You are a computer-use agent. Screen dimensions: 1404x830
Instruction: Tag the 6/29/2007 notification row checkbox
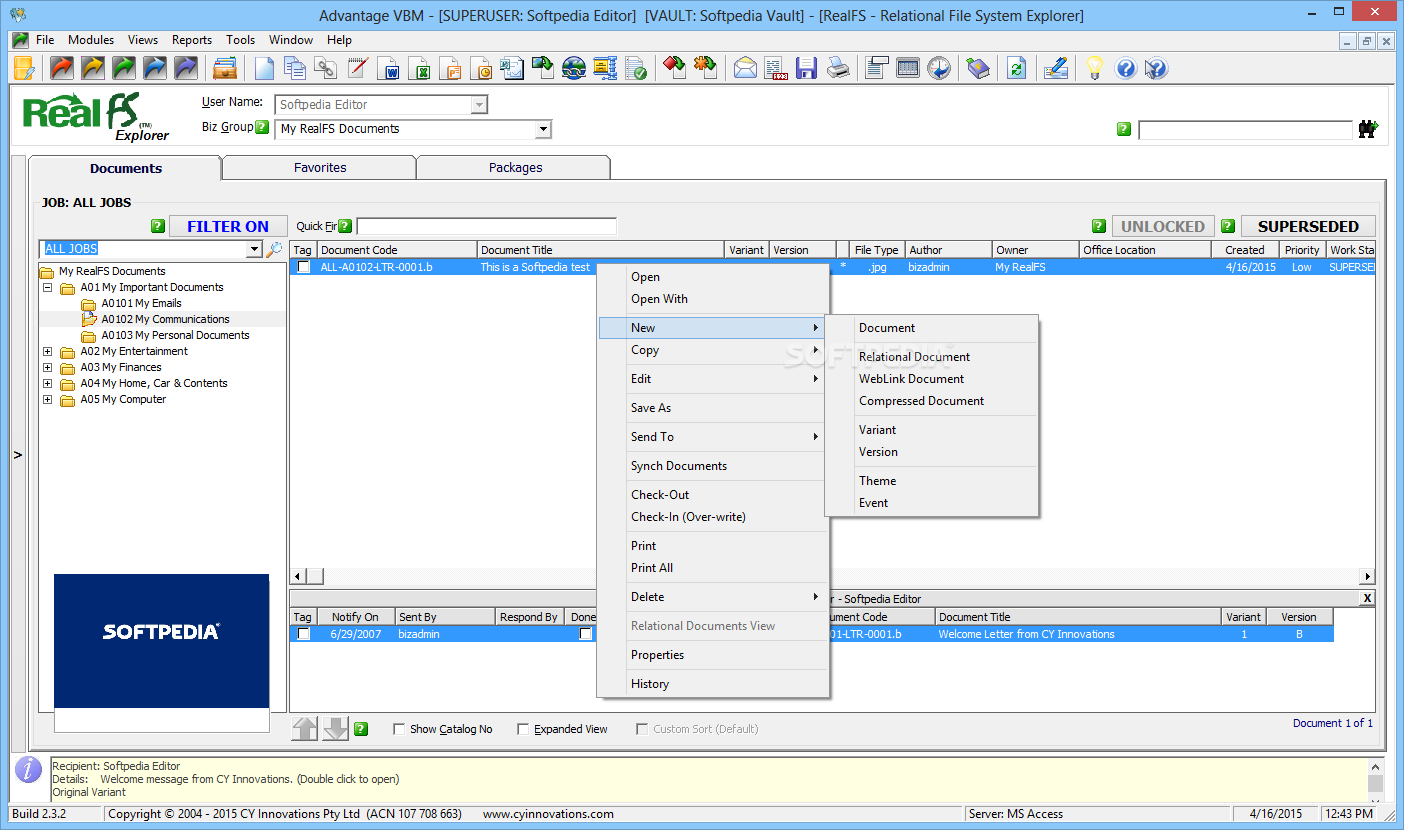click(304, 634)
